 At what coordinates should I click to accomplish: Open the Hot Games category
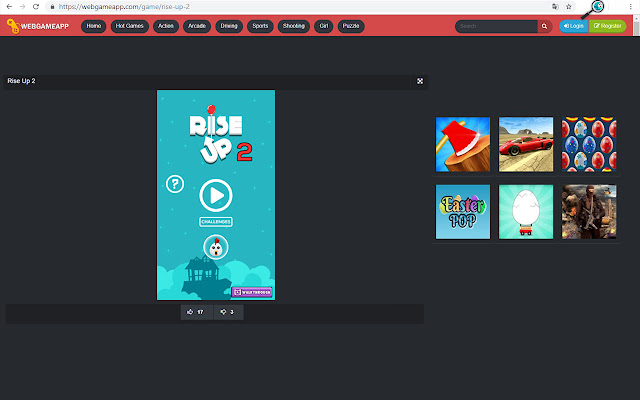click(129, 26)
